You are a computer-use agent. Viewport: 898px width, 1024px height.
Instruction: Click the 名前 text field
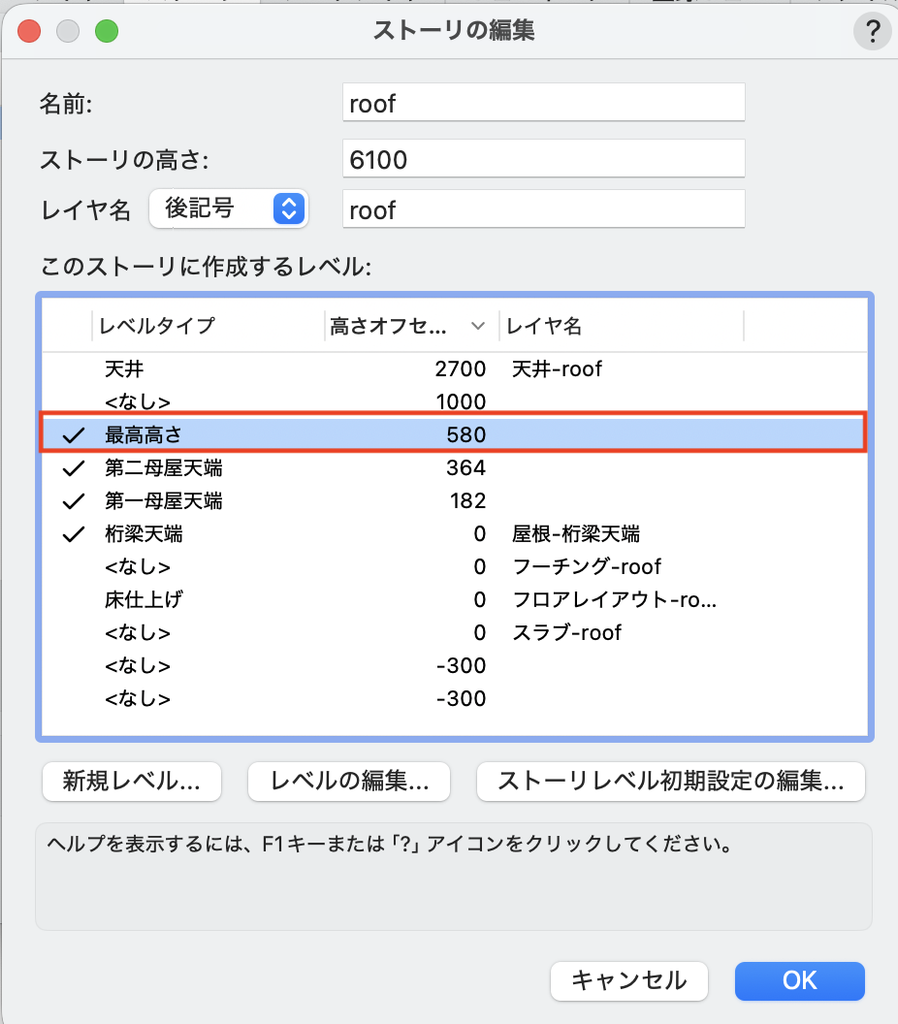click(543, 103)
